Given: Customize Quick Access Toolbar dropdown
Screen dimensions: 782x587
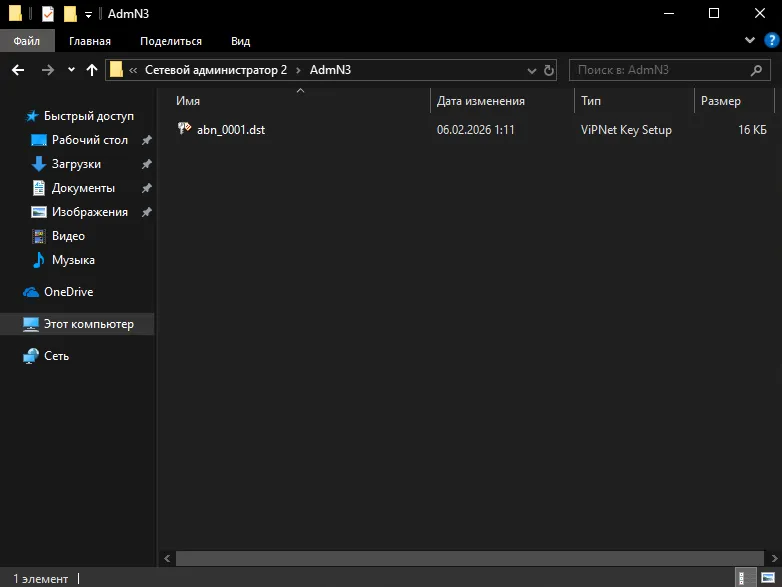Looking at the screenshot, I should point(88,15).
